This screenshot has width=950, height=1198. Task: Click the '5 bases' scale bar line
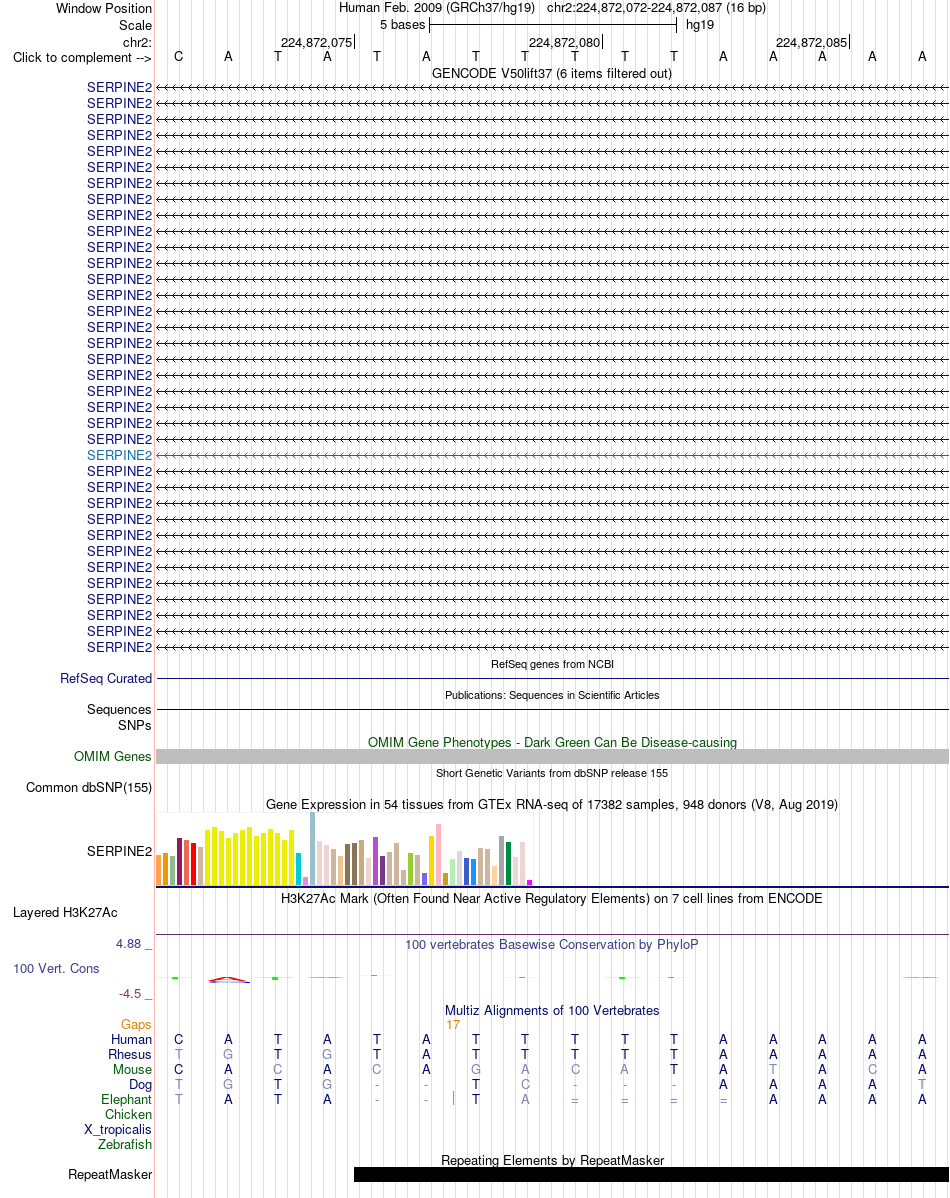click(x=553, y=25)
